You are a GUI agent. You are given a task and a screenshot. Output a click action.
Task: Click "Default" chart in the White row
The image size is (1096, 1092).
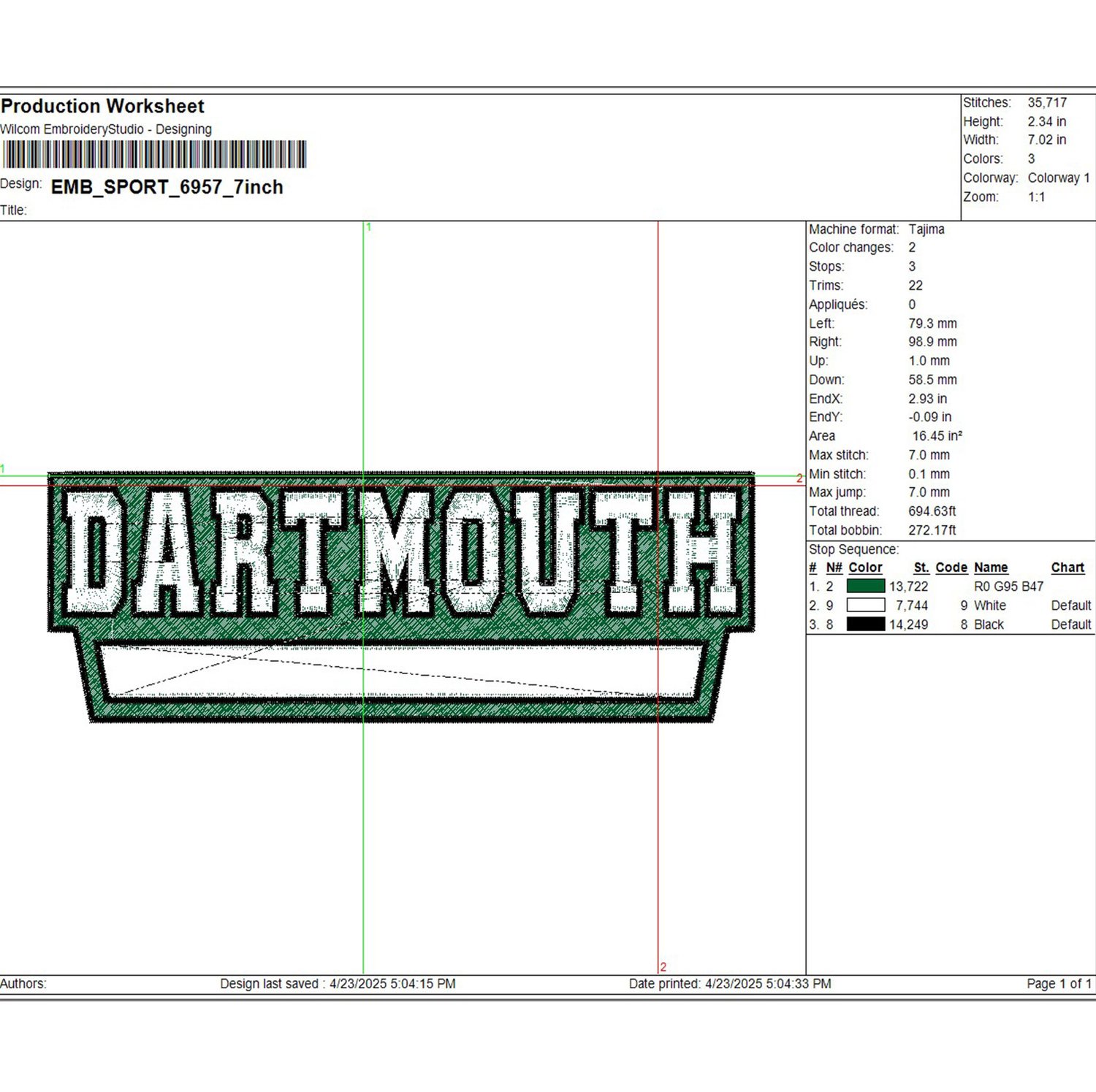tap(1071, 606)
